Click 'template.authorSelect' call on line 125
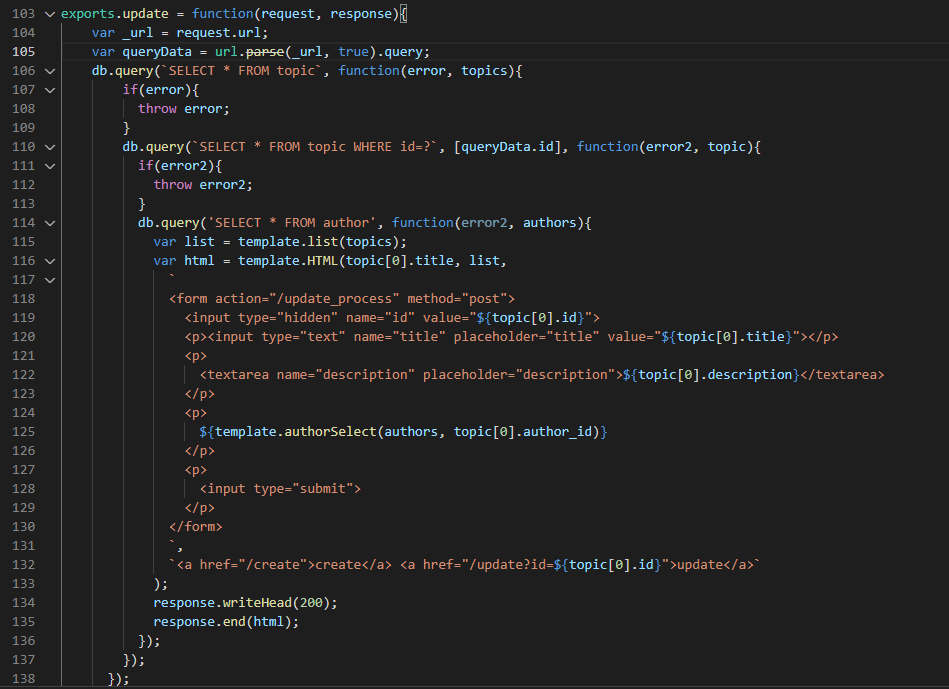Screen dimensions: 949x689 coord(296,432)
